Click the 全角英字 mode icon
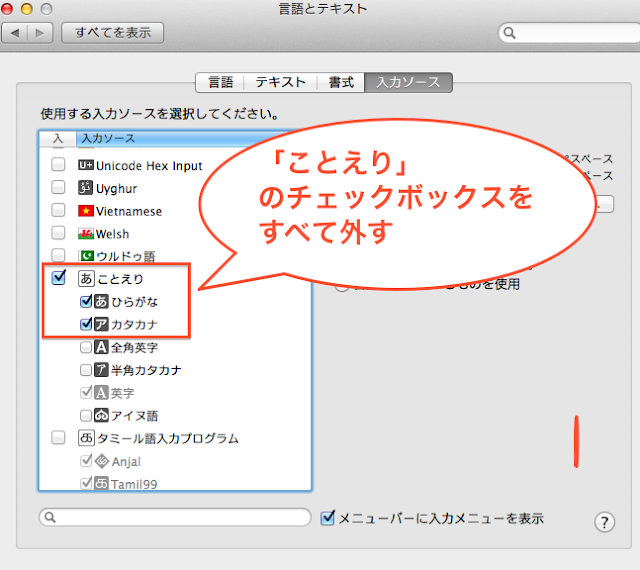 click(x=101, y=347)
